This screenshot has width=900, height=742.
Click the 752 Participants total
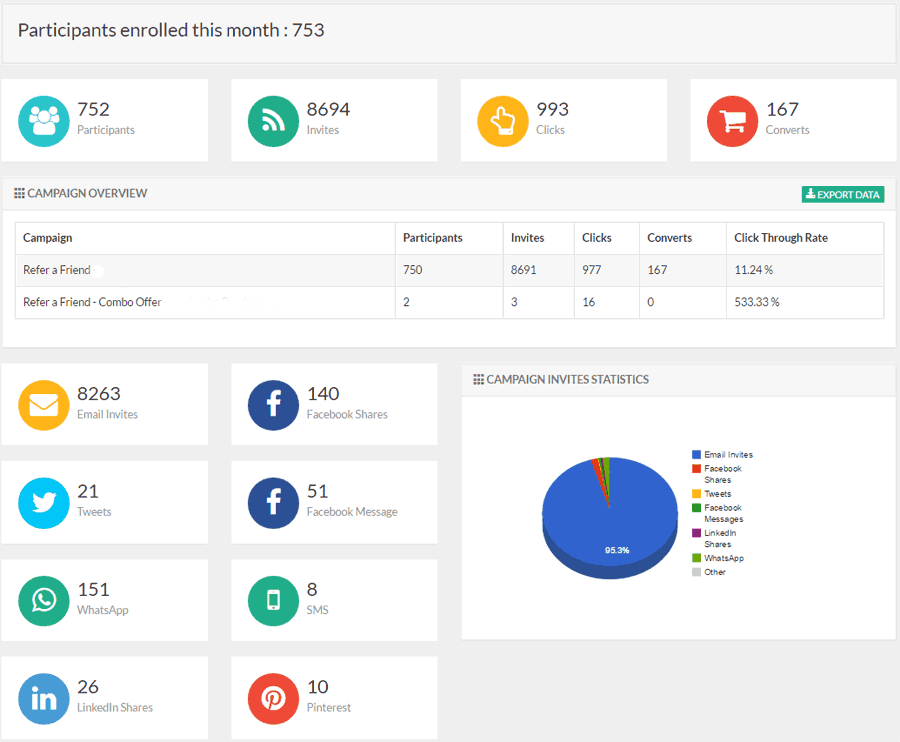point(93,109)
